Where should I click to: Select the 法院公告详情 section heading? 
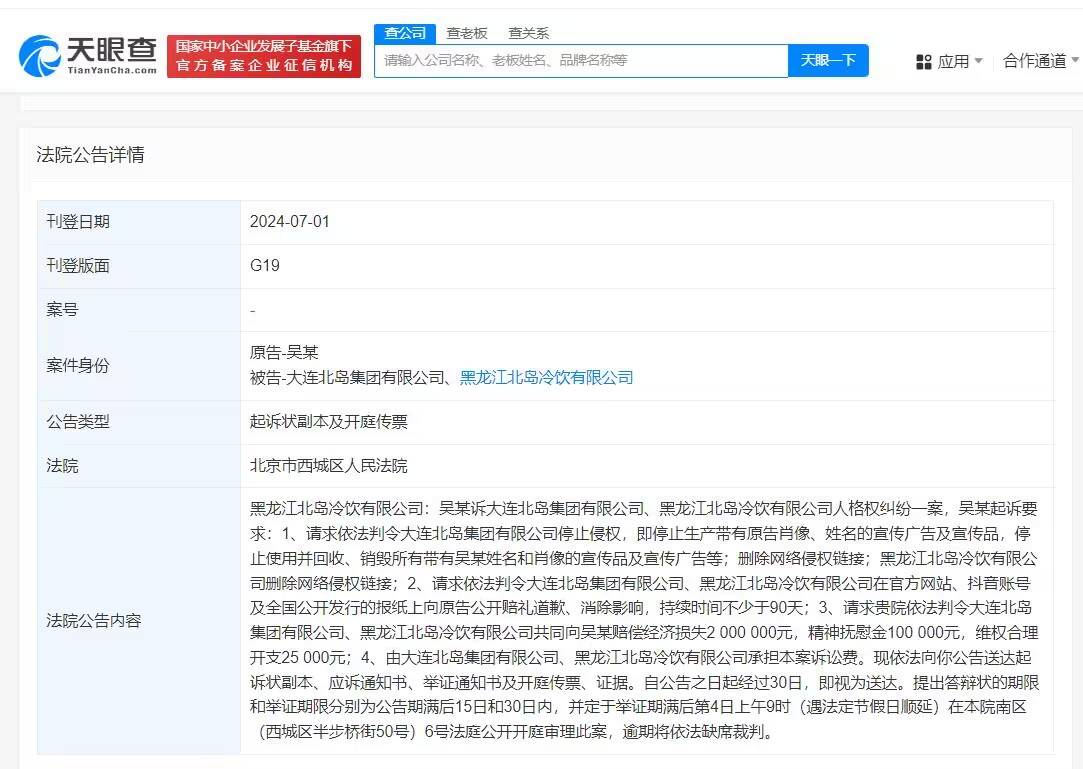90,155
